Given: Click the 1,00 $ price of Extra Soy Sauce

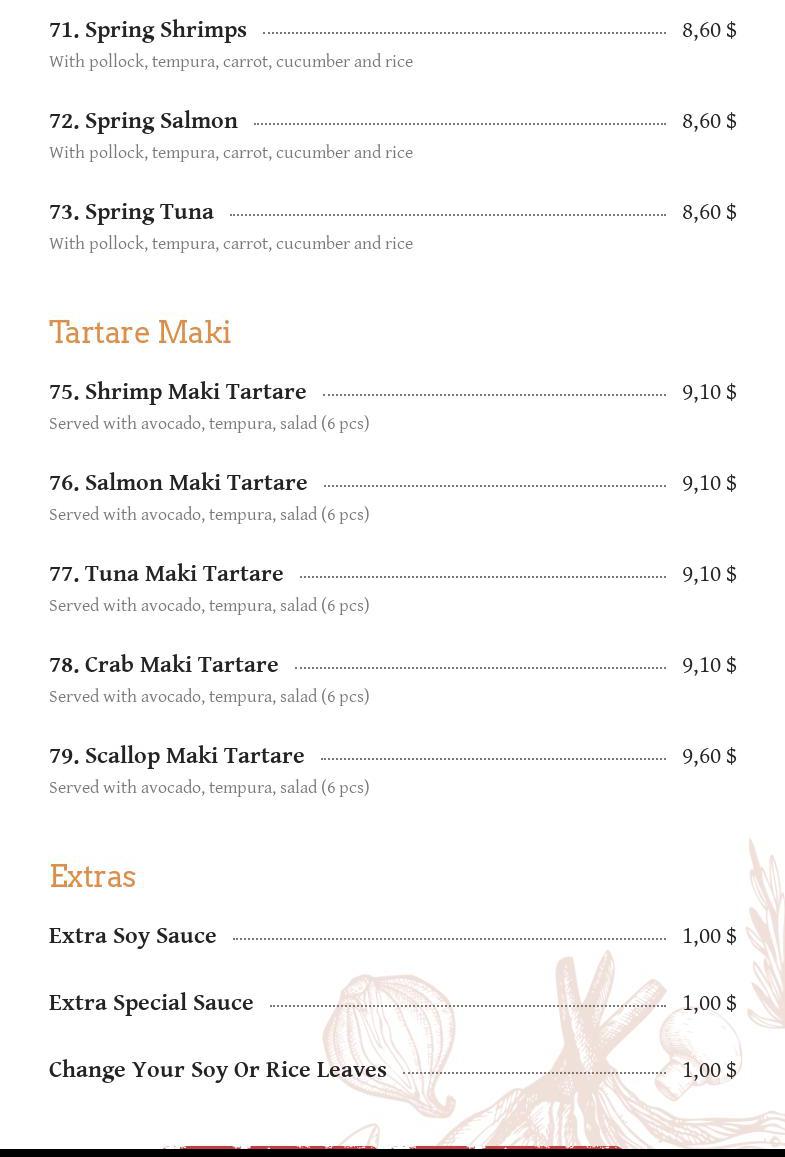Looking at the screenshot, I should (709, 936).
